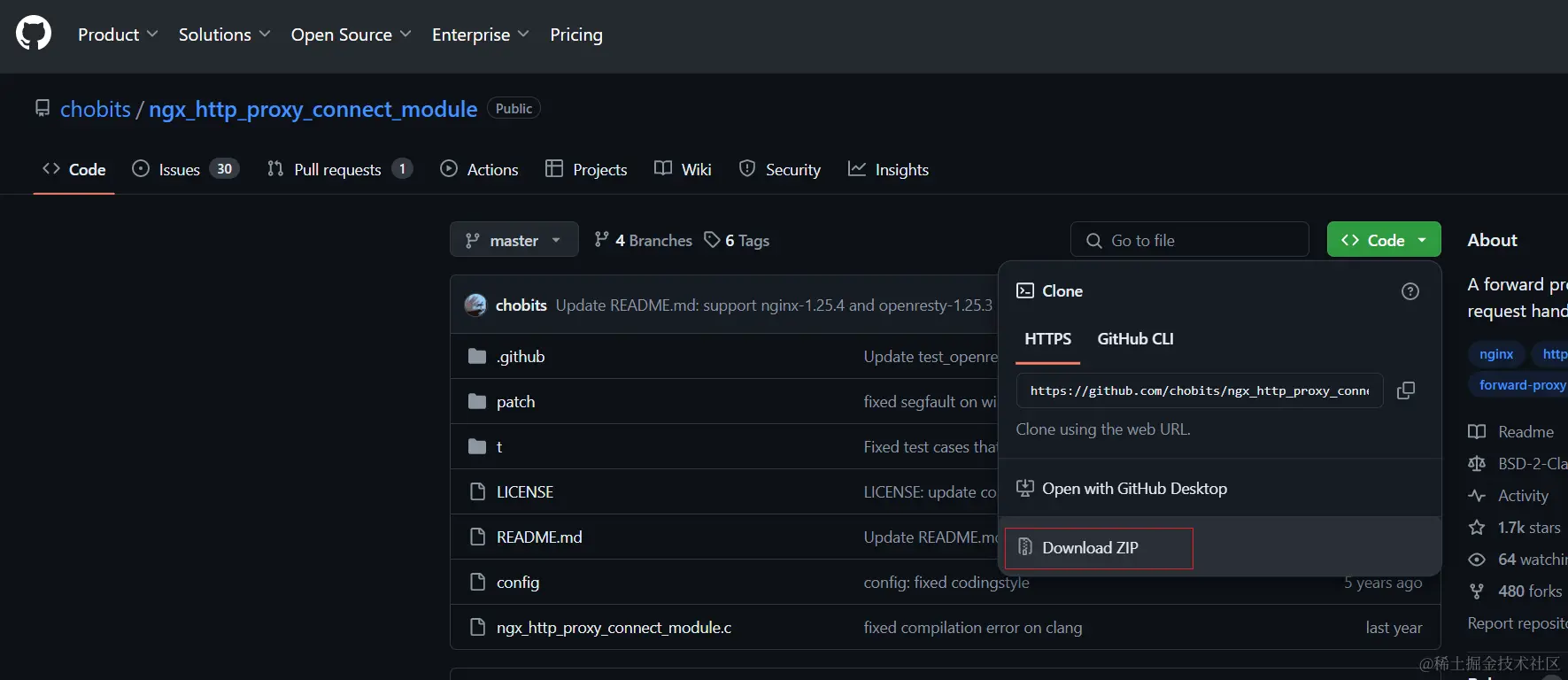This screenshot has width=1568, height=680.
Task: Open the LICENSE file
Action: 525,492
